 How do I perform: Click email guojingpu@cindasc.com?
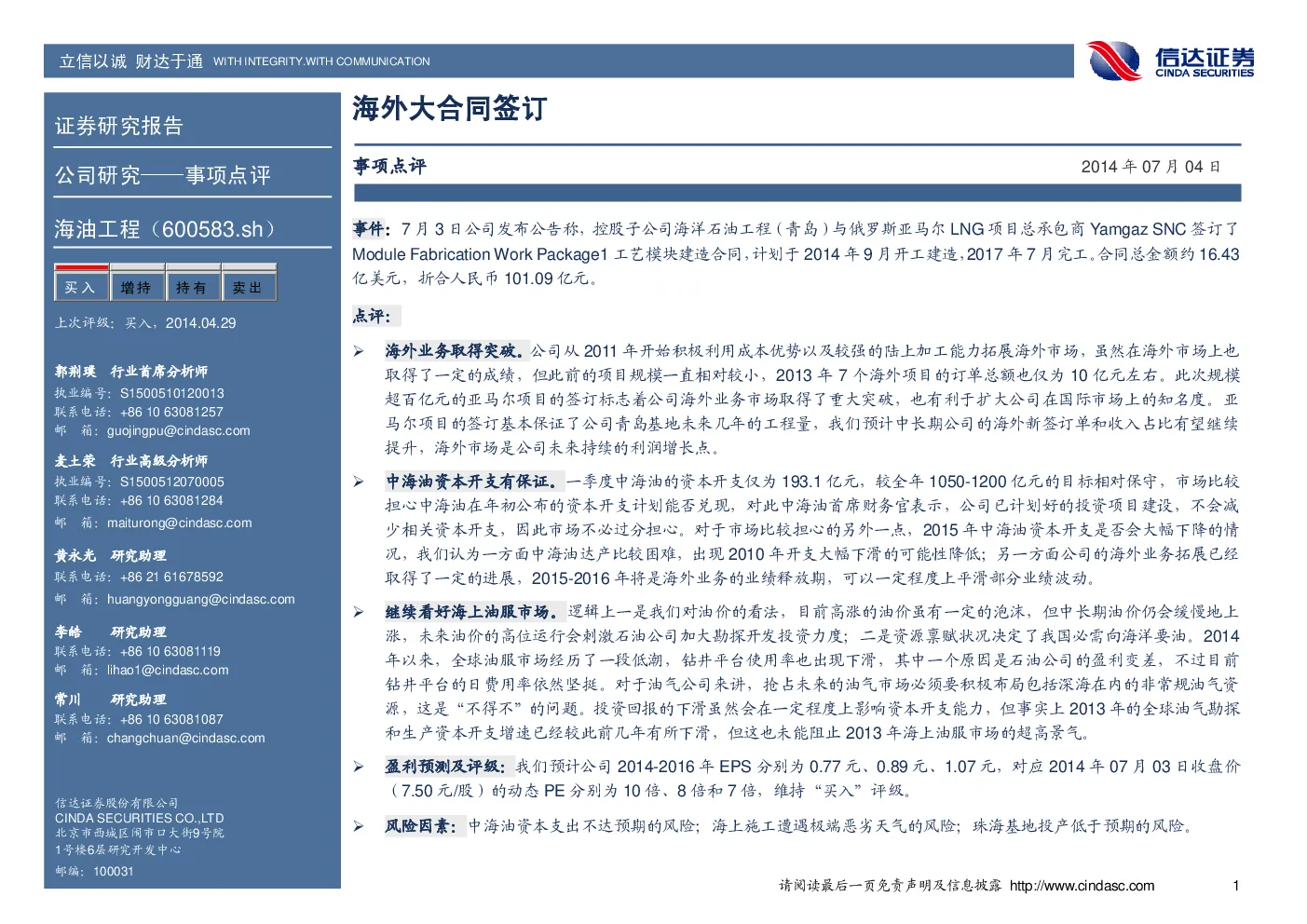(x=178, y=431)
